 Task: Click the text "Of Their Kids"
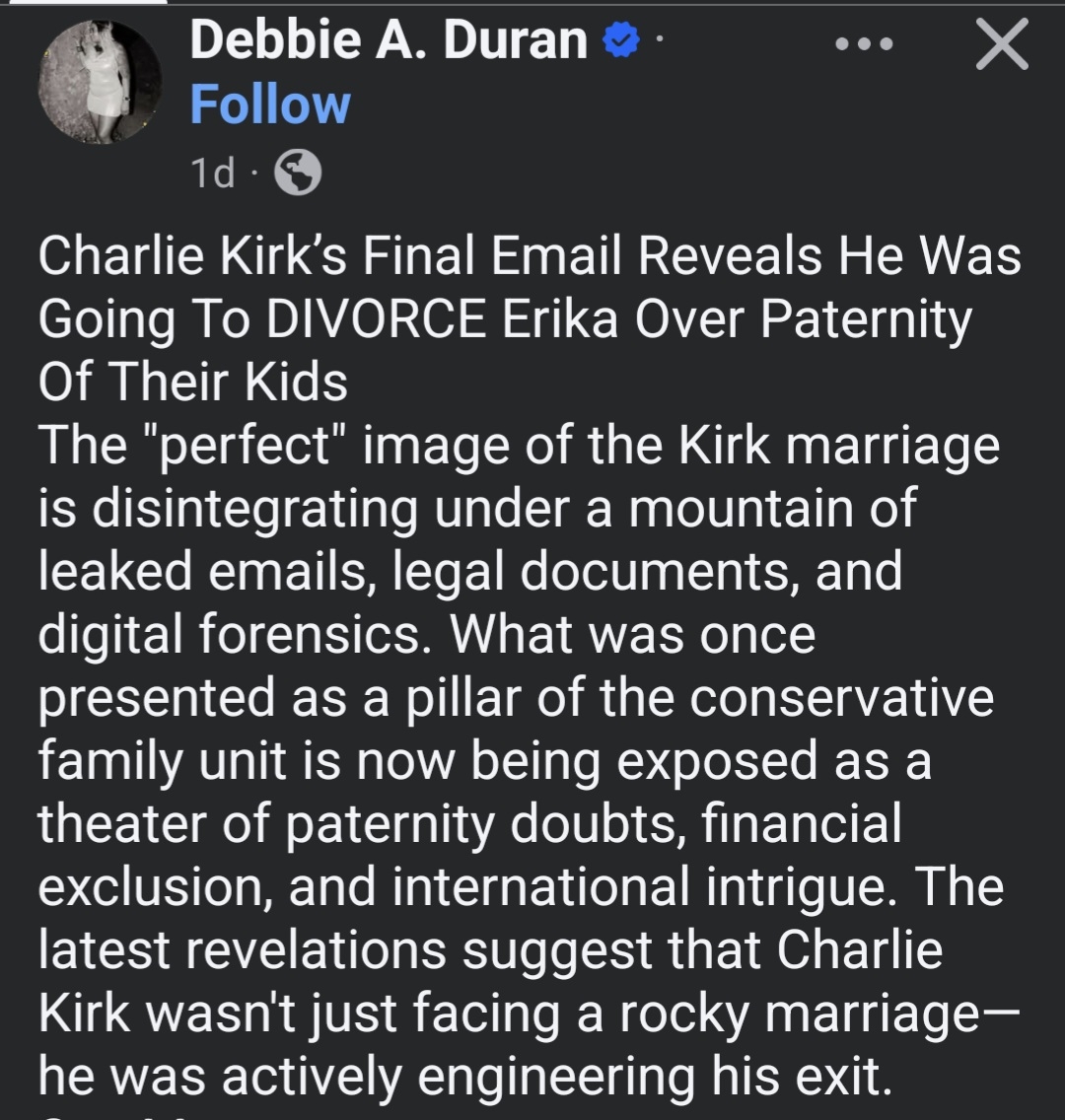coord(193,382)
